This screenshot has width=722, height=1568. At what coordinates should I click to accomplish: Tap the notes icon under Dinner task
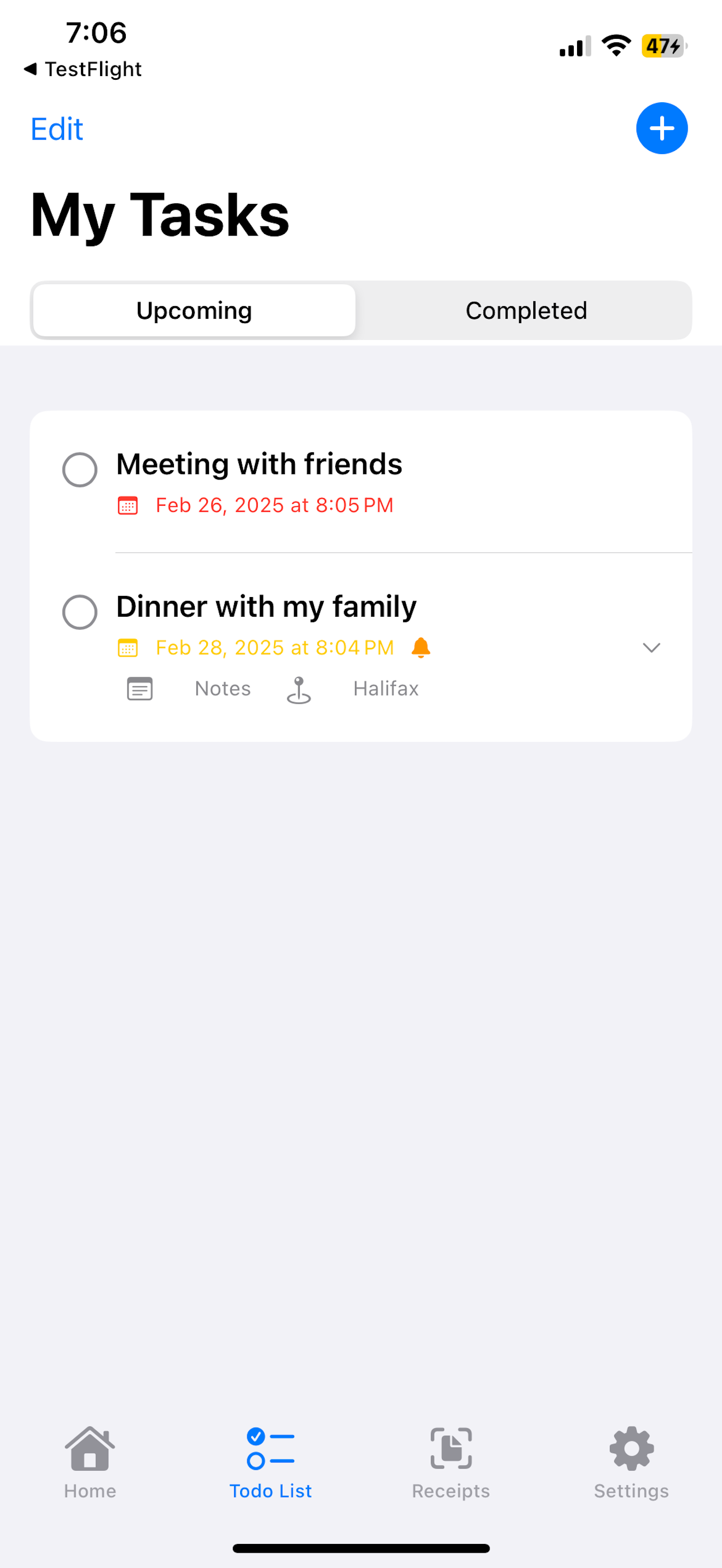pyautogui.click(x=140, y=688)
